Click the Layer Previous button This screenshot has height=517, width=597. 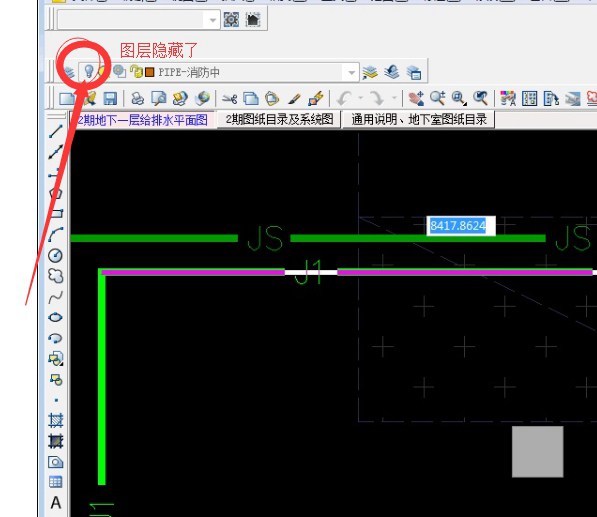pos(391,72)
